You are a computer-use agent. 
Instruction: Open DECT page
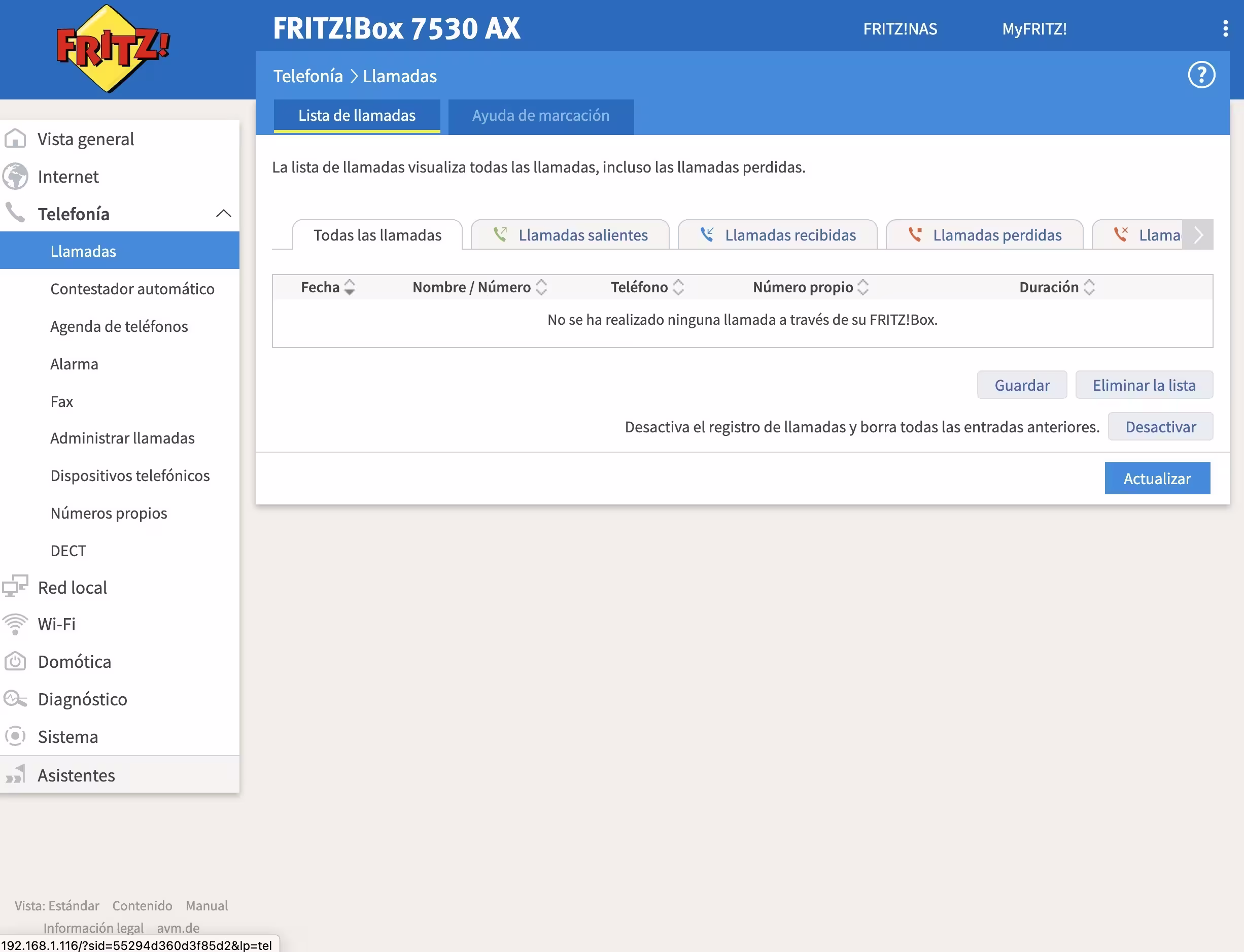(x=68, y=550)
